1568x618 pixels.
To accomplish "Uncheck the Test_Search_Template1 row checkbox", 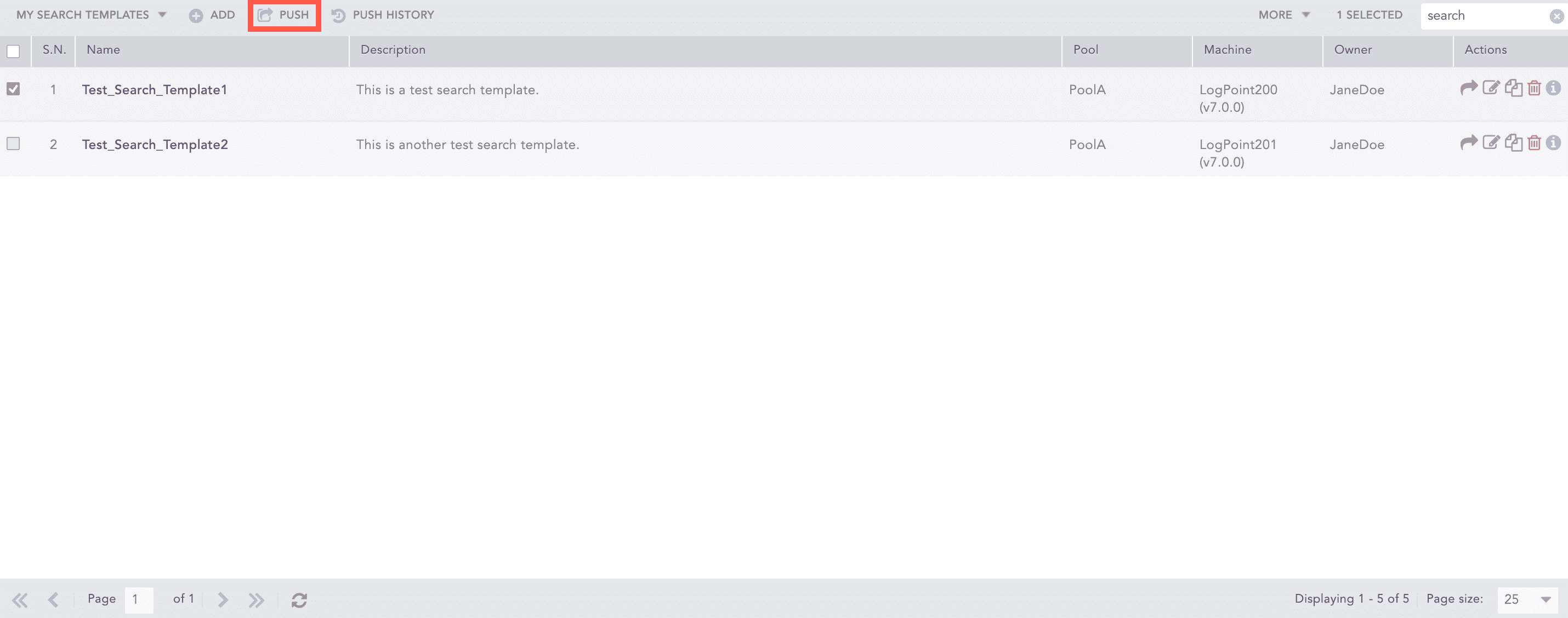I will pos(13,89).
